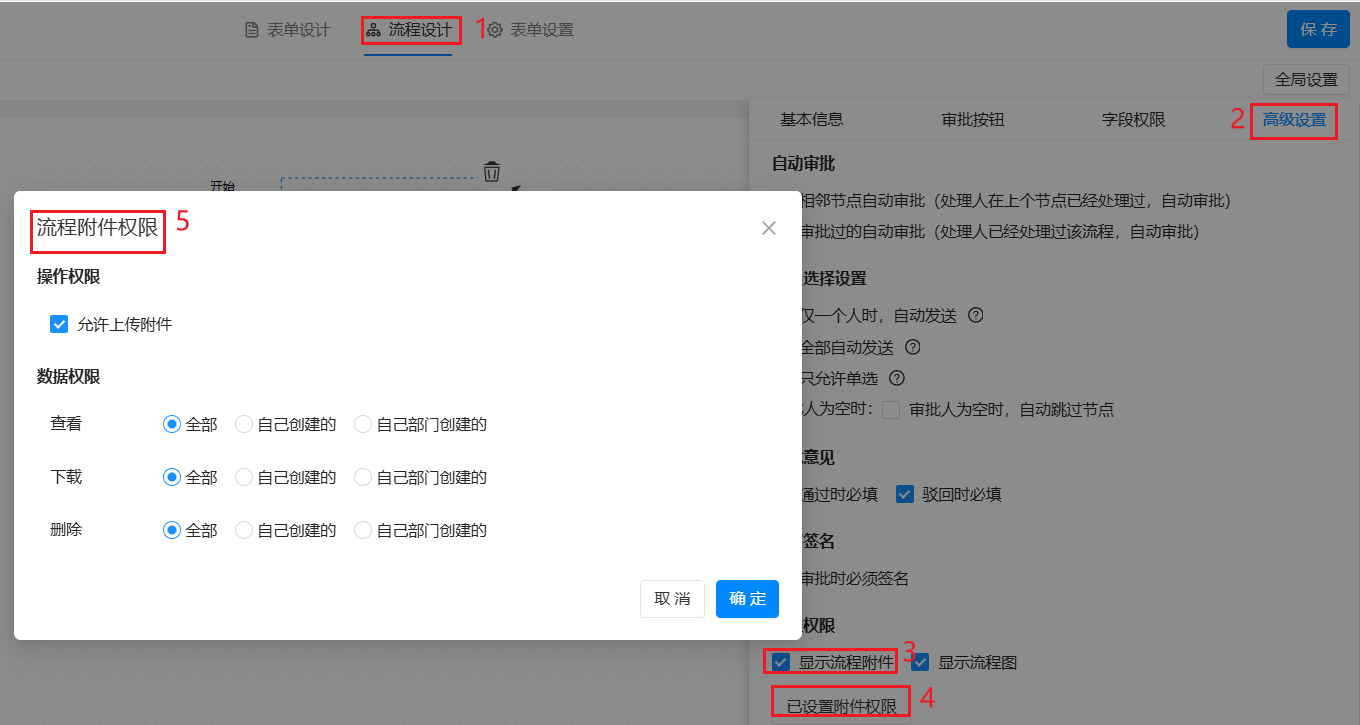Select 全部 for 删除 permission

click(x=172, y=530)
